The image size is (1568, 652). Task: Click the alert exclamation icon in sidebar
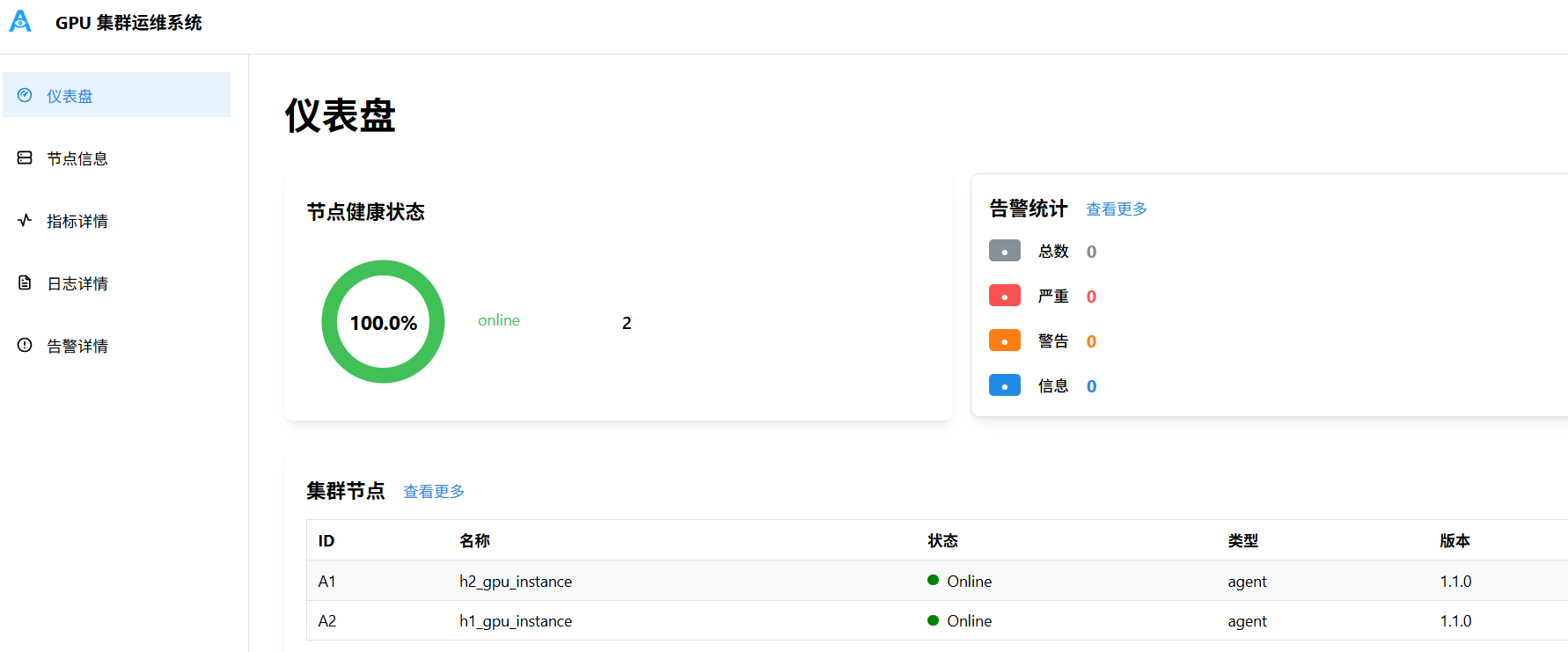25,345
